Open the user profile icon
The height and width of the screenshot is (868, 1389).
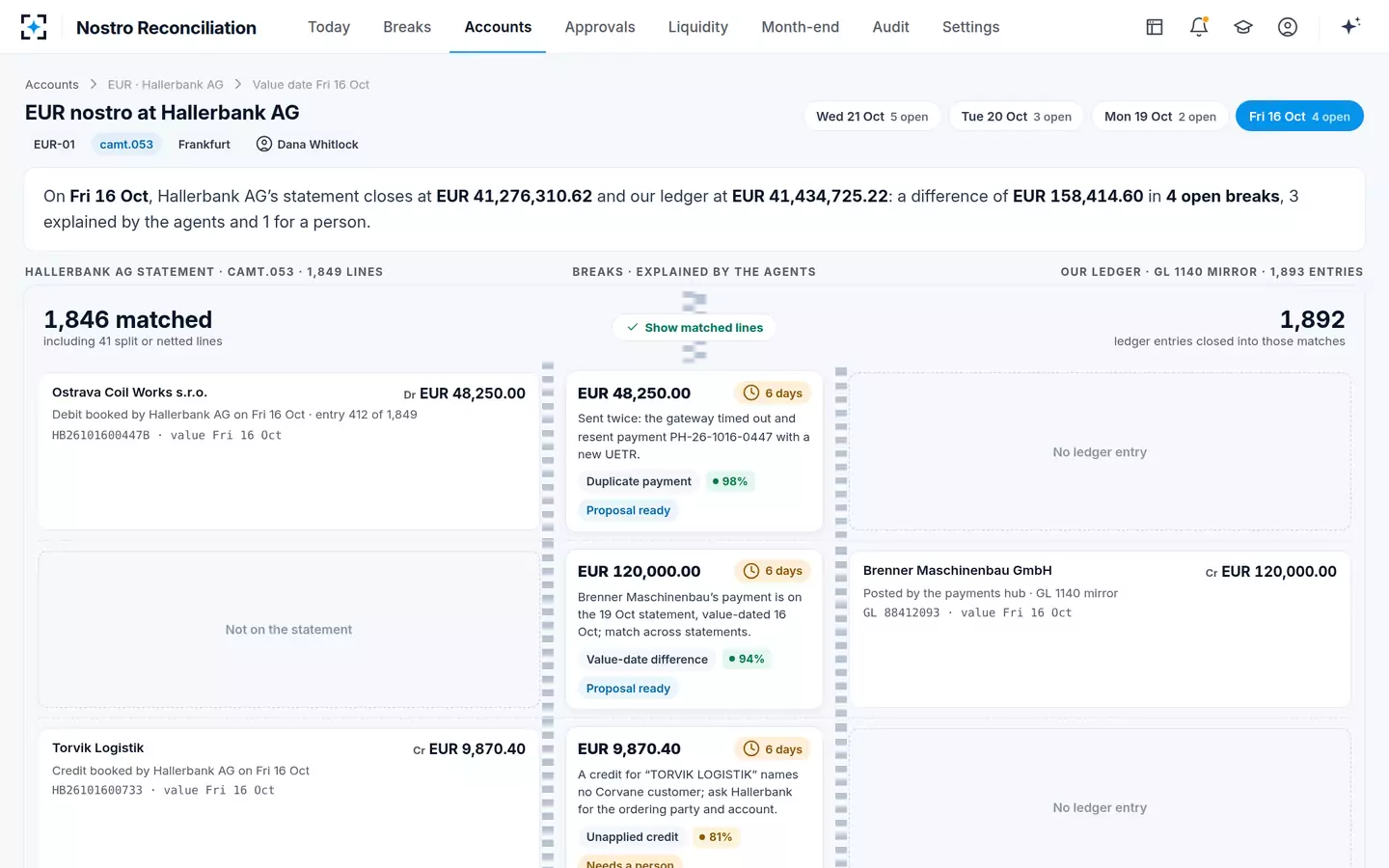(x=1288, y=27)
